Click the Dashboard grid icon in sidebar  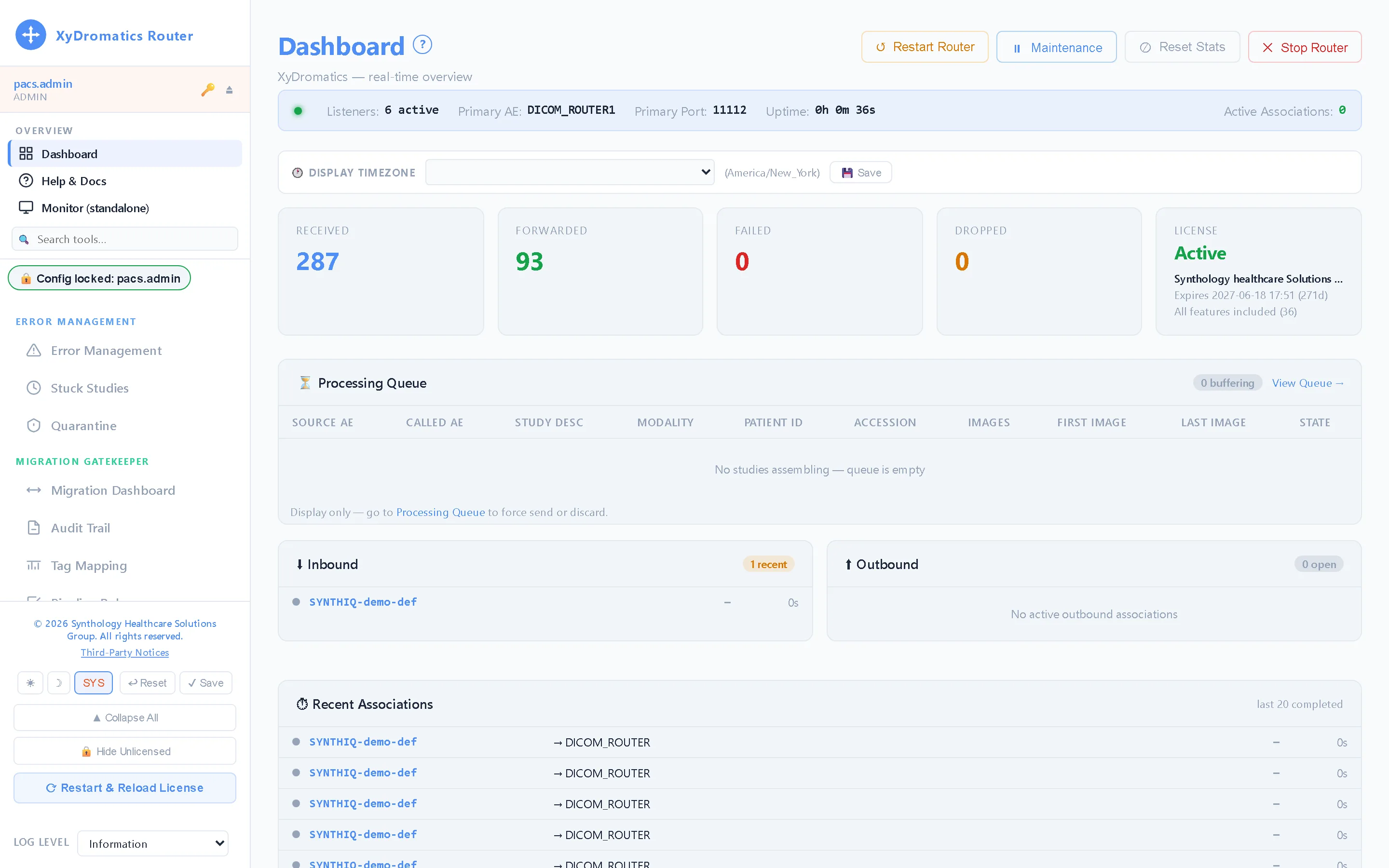(26, 153)
